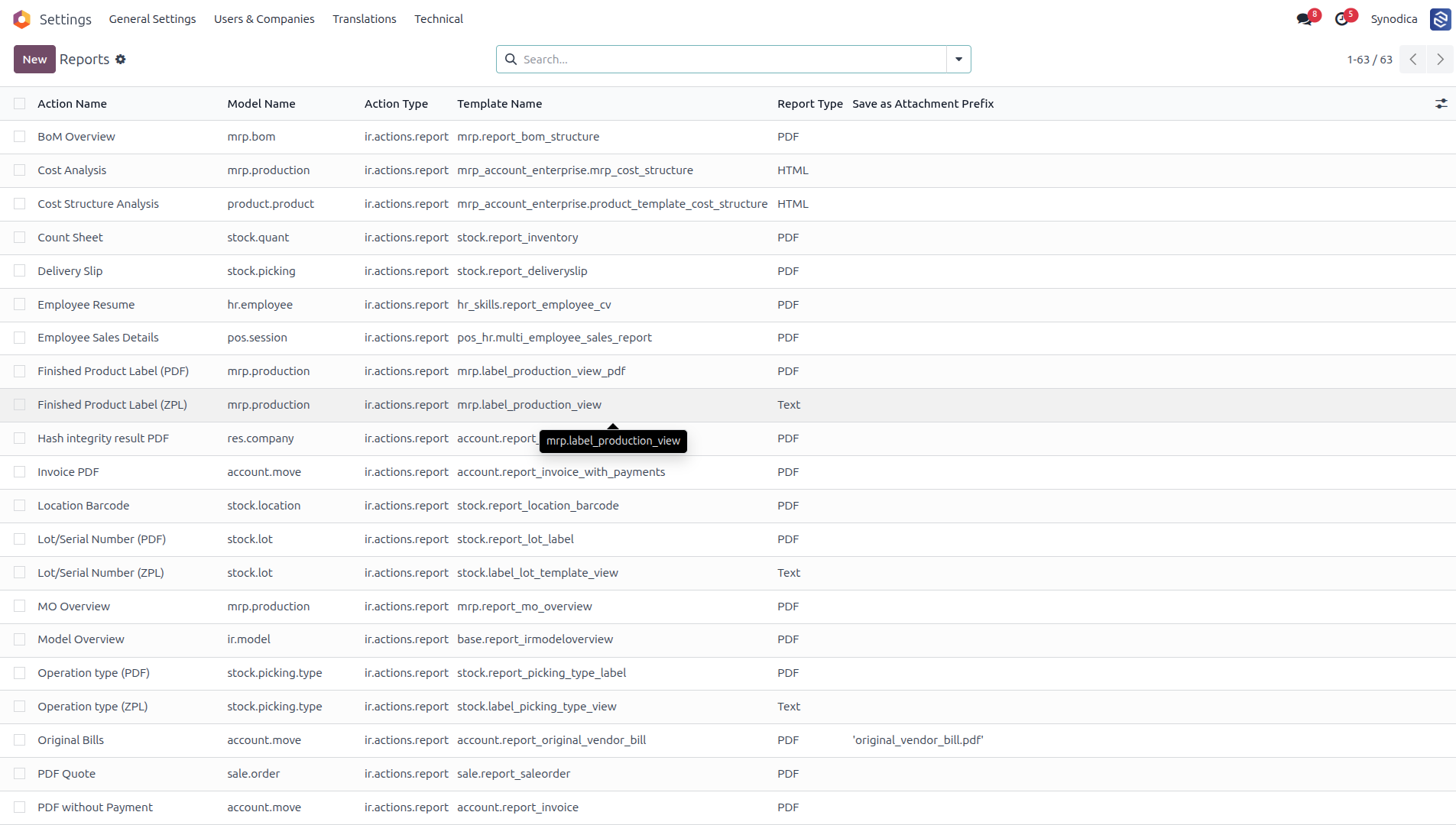Open Lot/Serial Number (PDF) record
The image size is (1456, 825).
click(102, 539)
